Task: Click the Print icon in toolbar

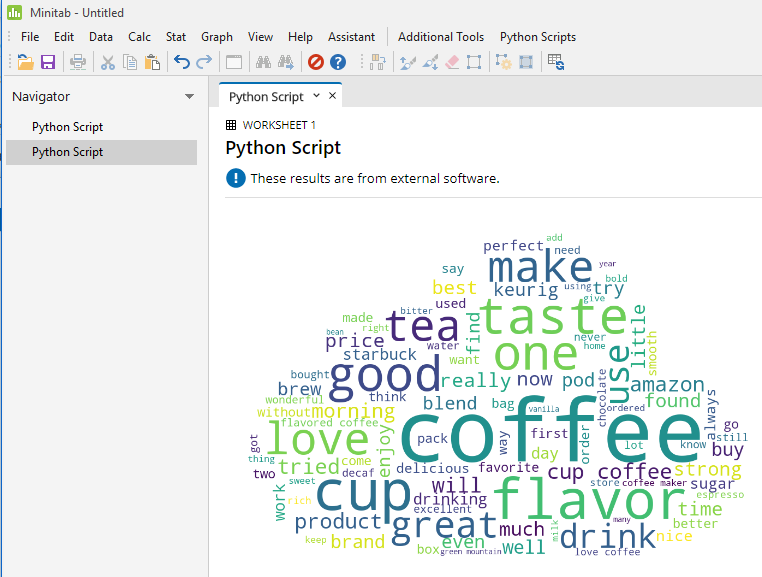Action: [x=78, y=62]
